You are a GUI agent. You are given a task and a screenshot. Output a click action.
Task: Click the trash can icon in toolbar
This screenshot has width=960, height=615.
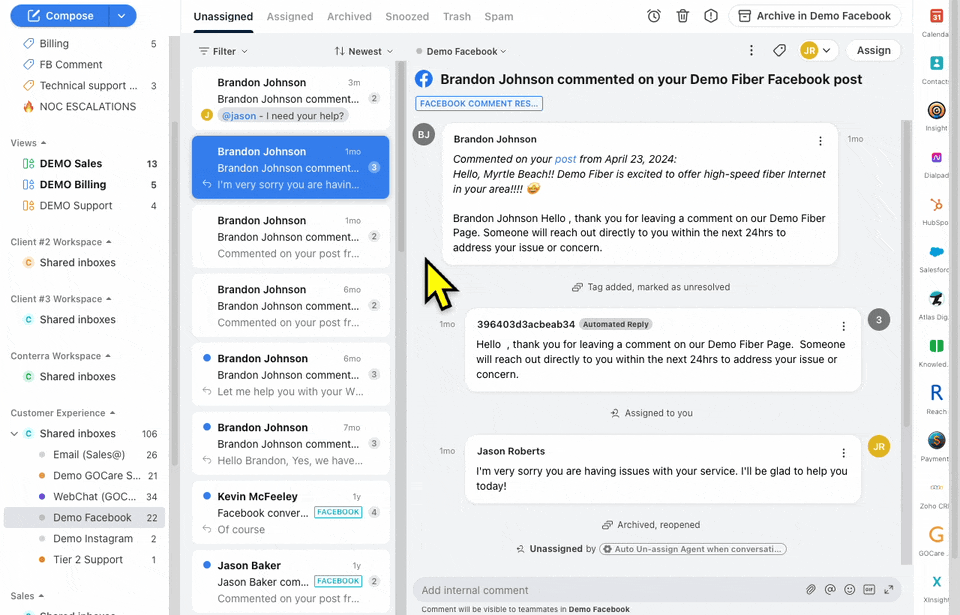683,17
